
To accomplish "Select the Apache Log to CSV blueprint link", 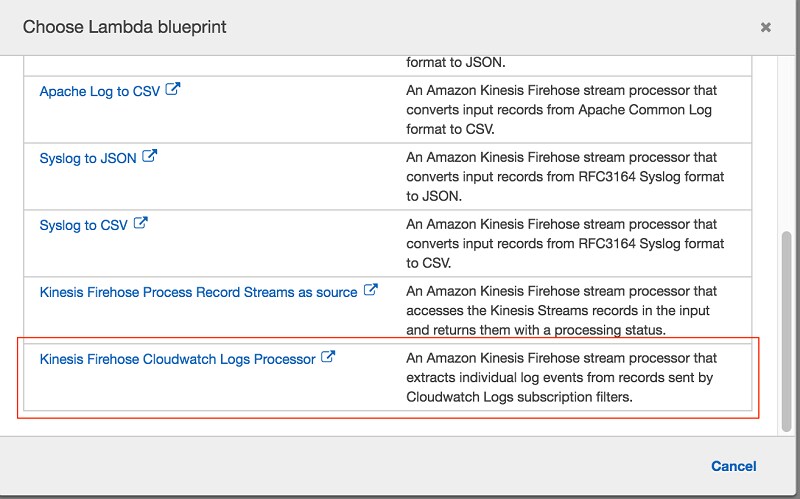I will tap(100, 91).
